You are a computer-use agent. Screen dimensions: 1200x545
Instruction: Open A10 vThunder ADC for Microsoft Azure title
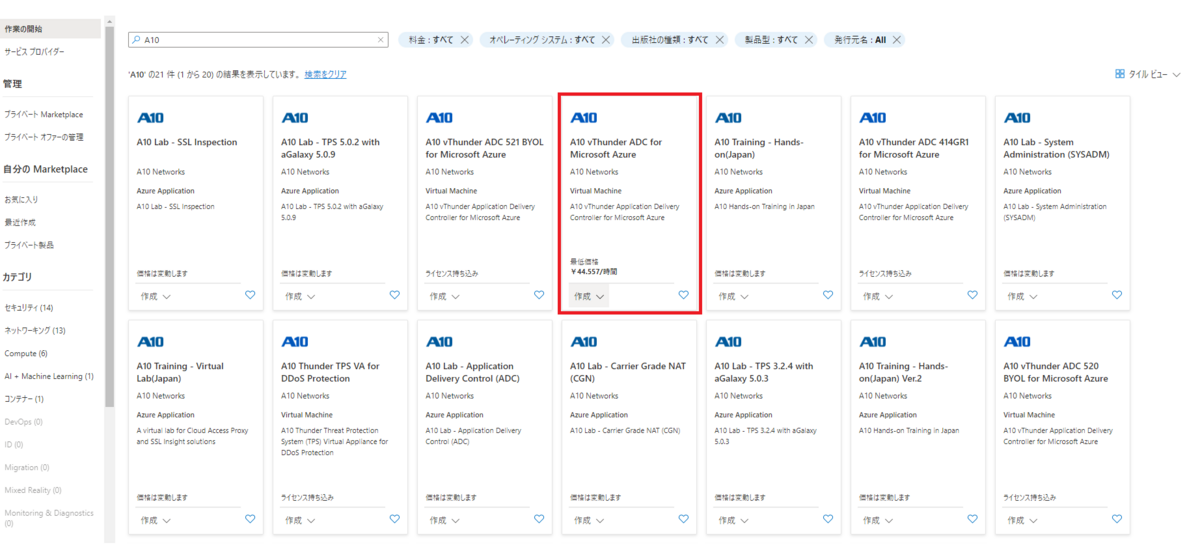tap(616, 148)
